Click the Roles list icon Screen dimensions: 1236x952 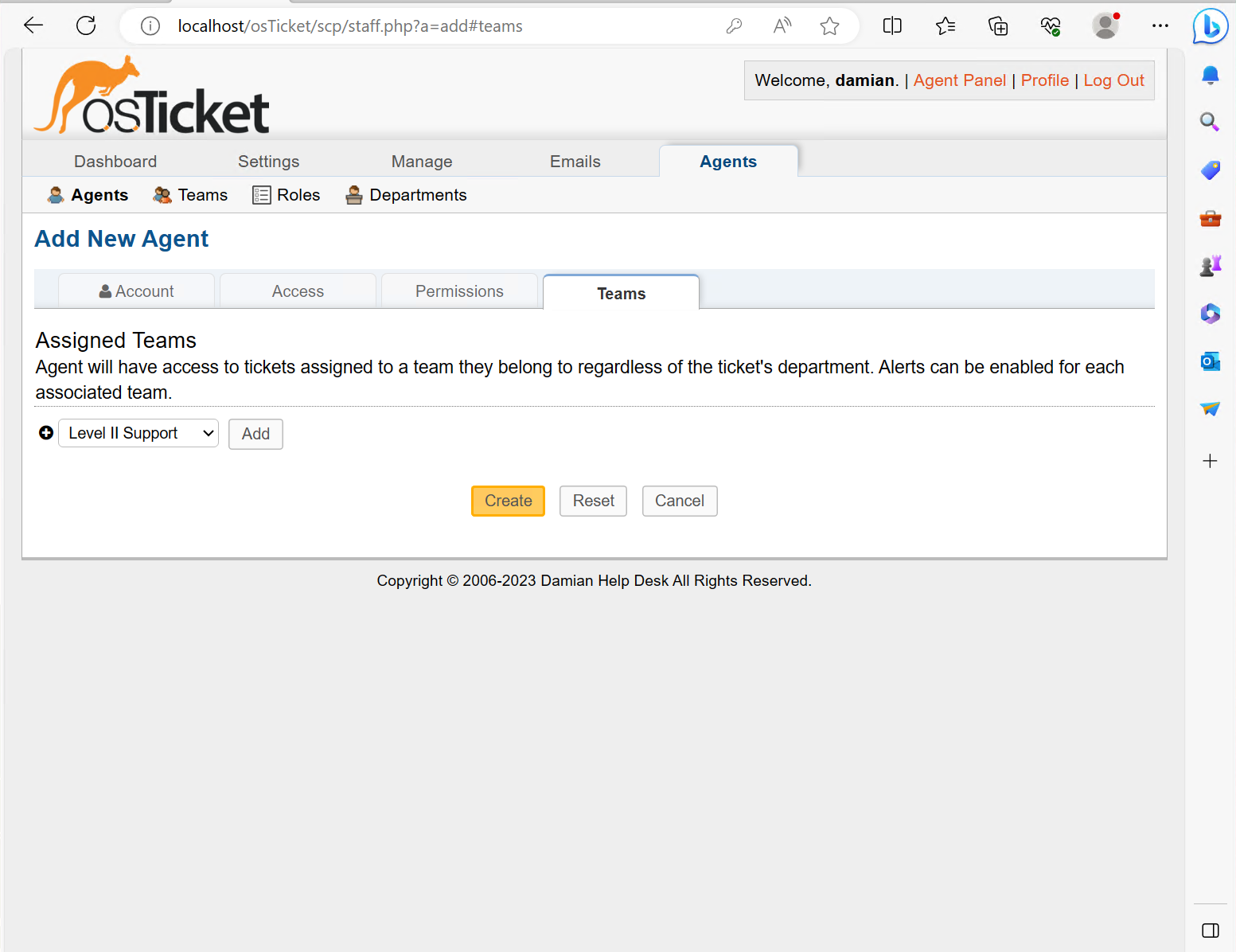(261, 194)
